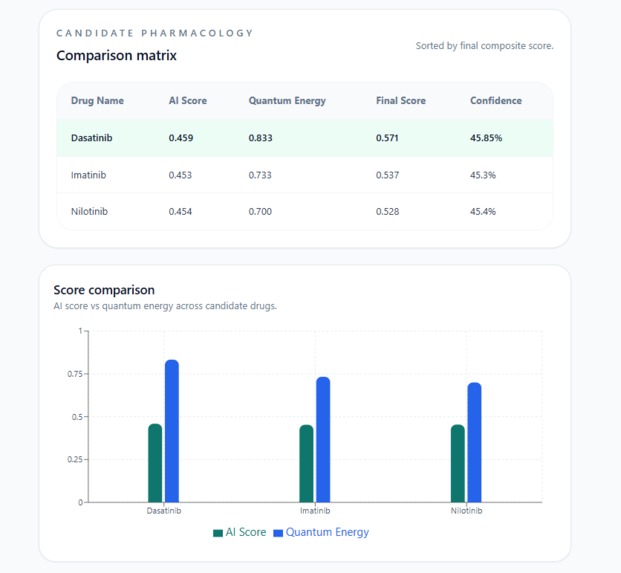Click Imatinib quantum energy 0.733
The width and height of the screenshot is (621, 573).
(260, 175)
